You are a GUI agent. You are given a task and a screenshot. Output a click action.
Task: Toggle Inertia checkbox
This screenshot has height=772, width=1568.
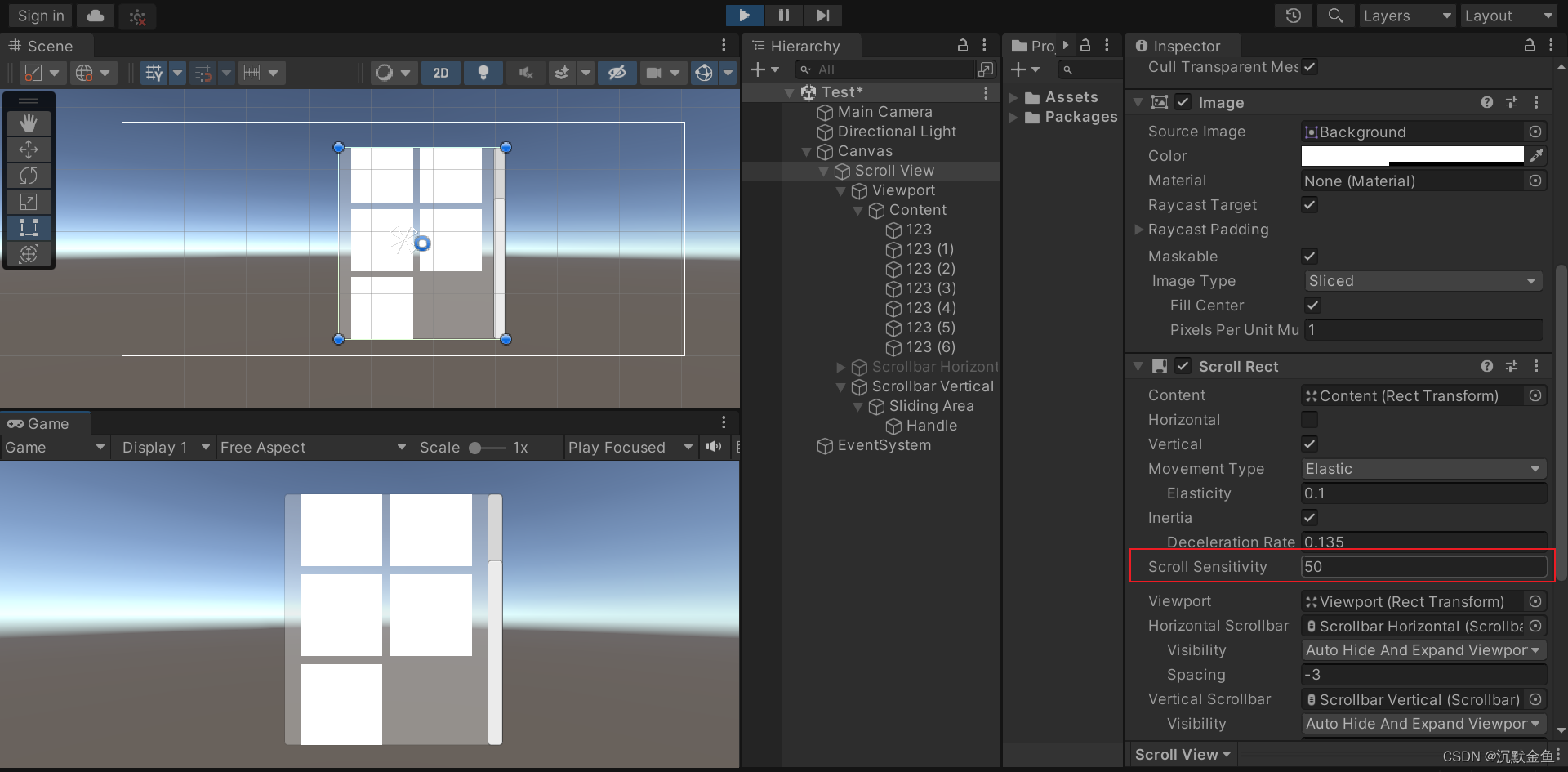[x=1309, y=518]
